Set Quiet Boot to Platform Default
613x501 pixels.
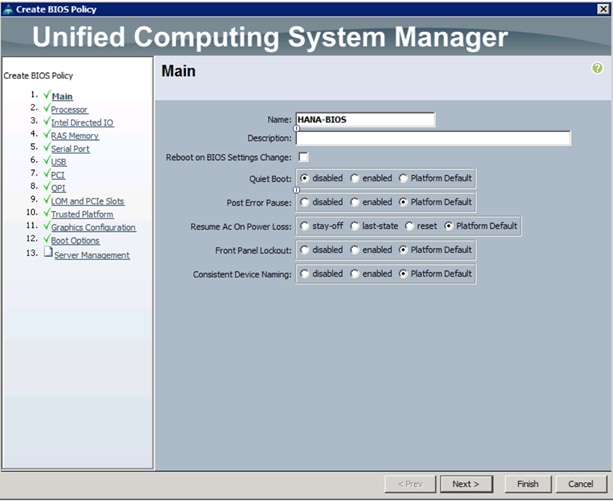coord(403,178)
